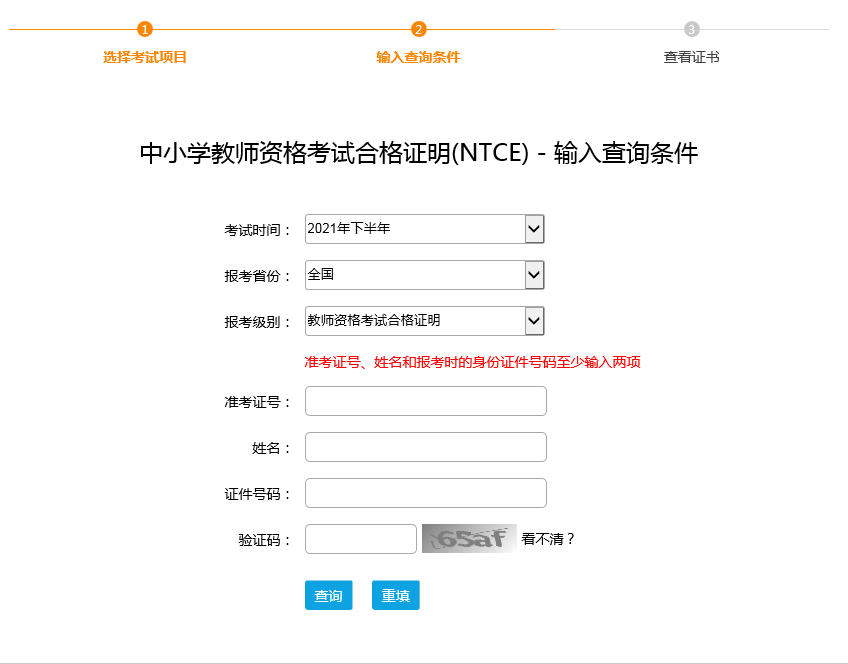The image size is (848, 664).
Task: Select the 输入查询条件 step label
Action: [418, 57]
